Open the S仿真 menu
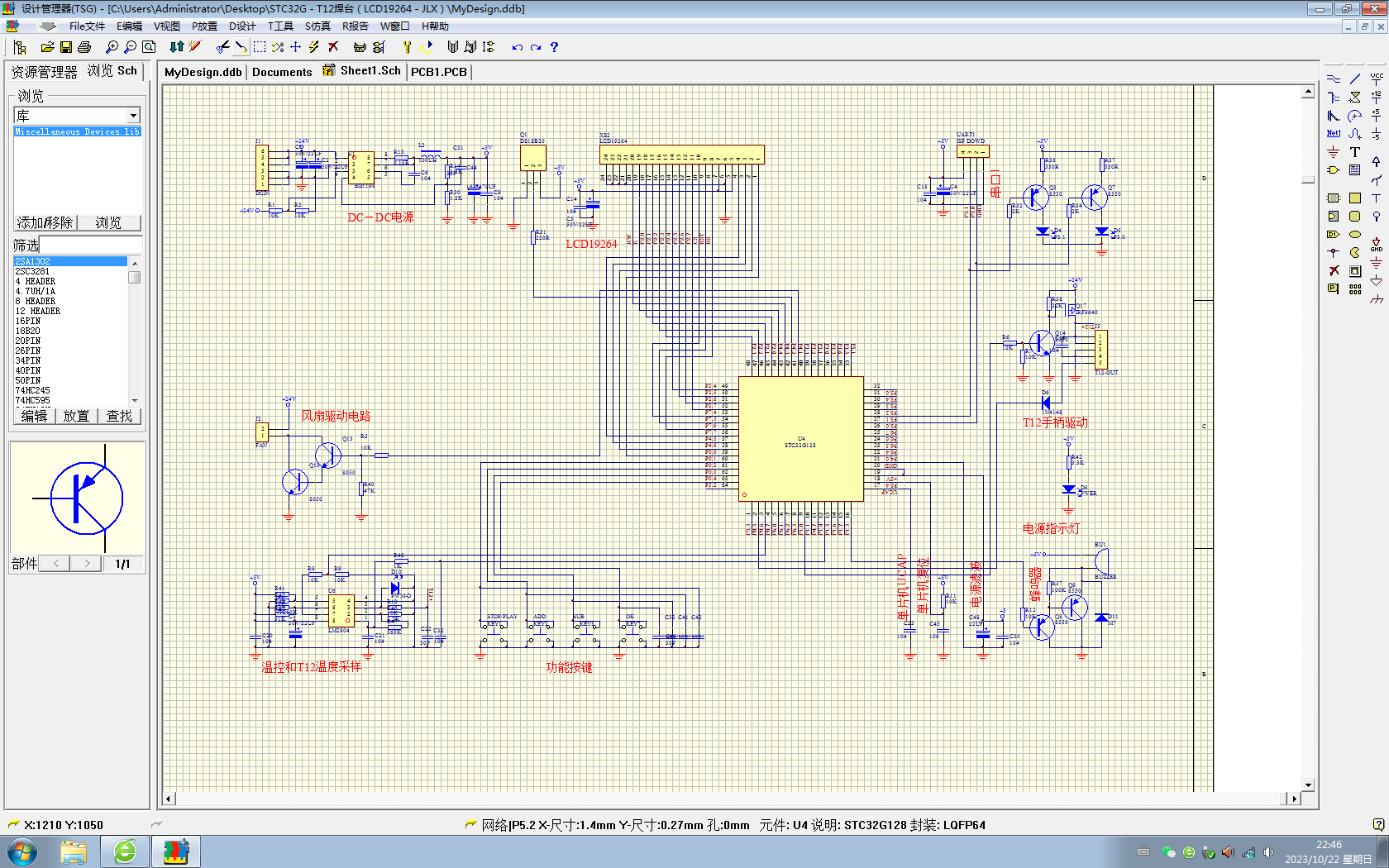This screenshot has width=1389, height=868. [x=317, y=26]
